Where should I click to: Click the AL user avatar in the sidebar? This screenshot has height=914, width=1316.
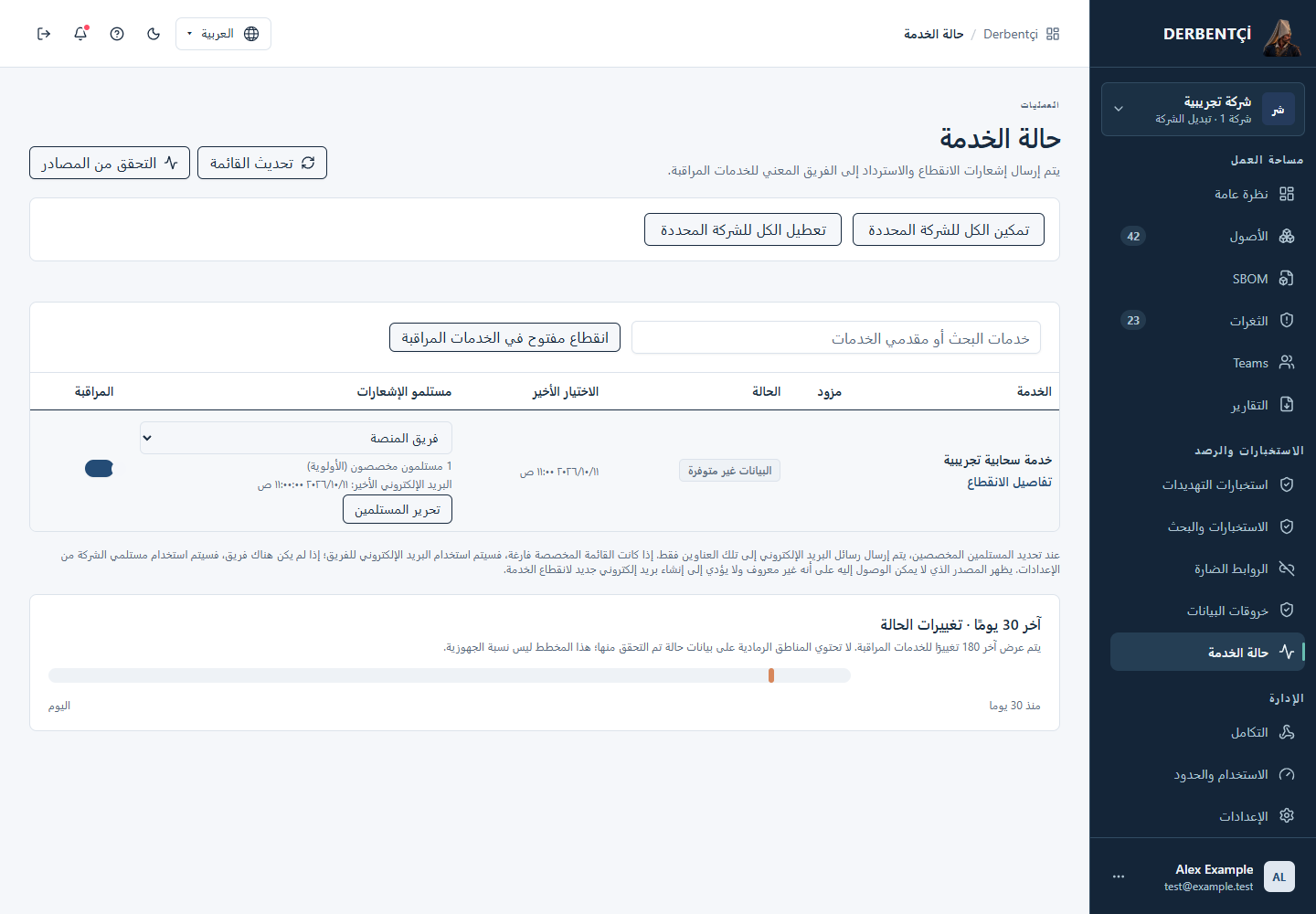pos(1279,877)
